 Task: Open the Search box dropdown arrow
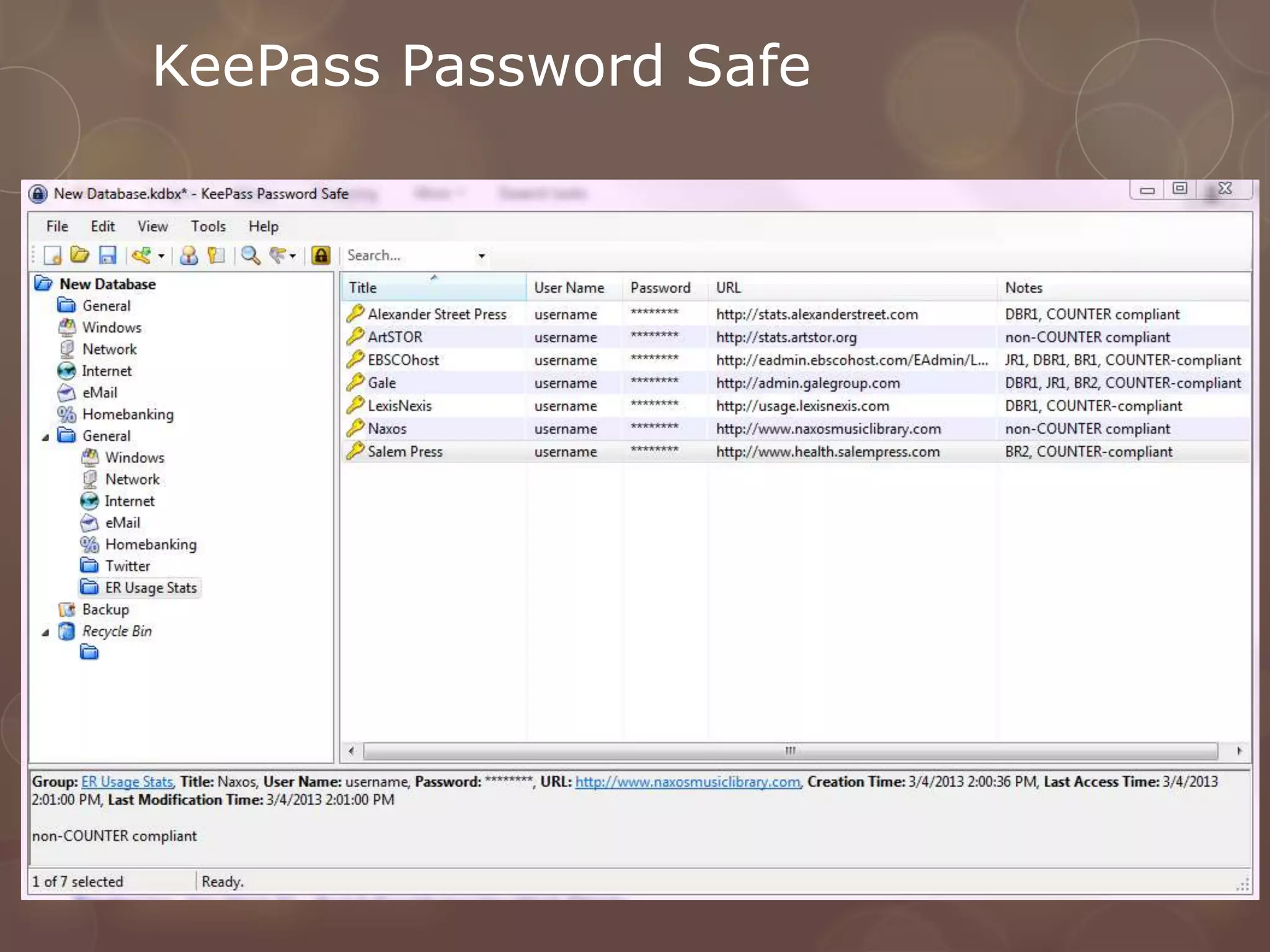481,255
